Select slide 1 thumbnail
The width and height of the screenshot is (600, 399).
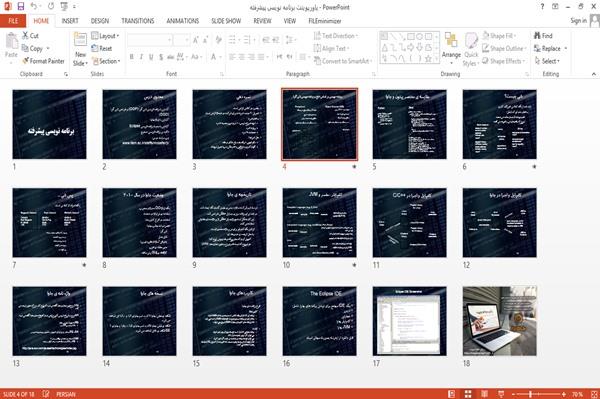(49, 124)
